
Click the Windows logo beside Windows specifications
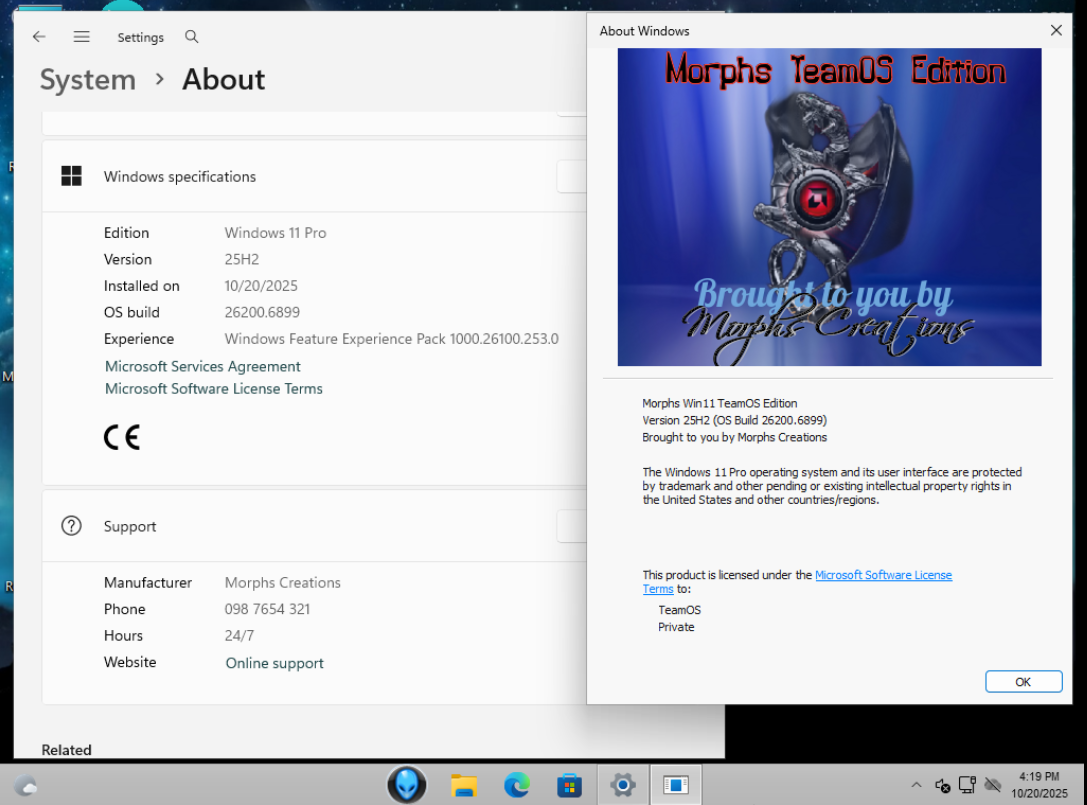tap(71, 176)
